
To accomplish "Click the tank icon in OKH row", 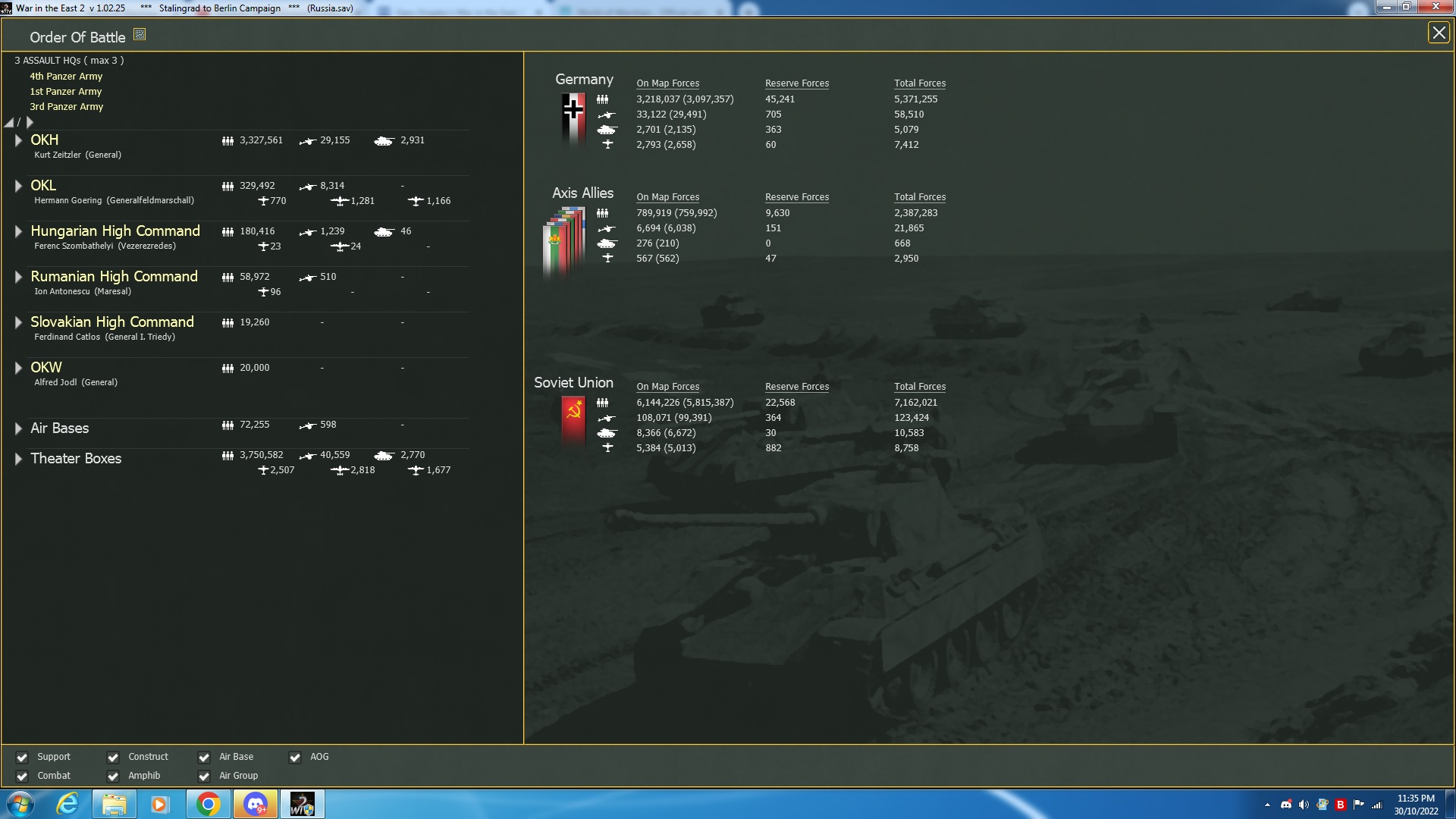I will coord(384,141).
